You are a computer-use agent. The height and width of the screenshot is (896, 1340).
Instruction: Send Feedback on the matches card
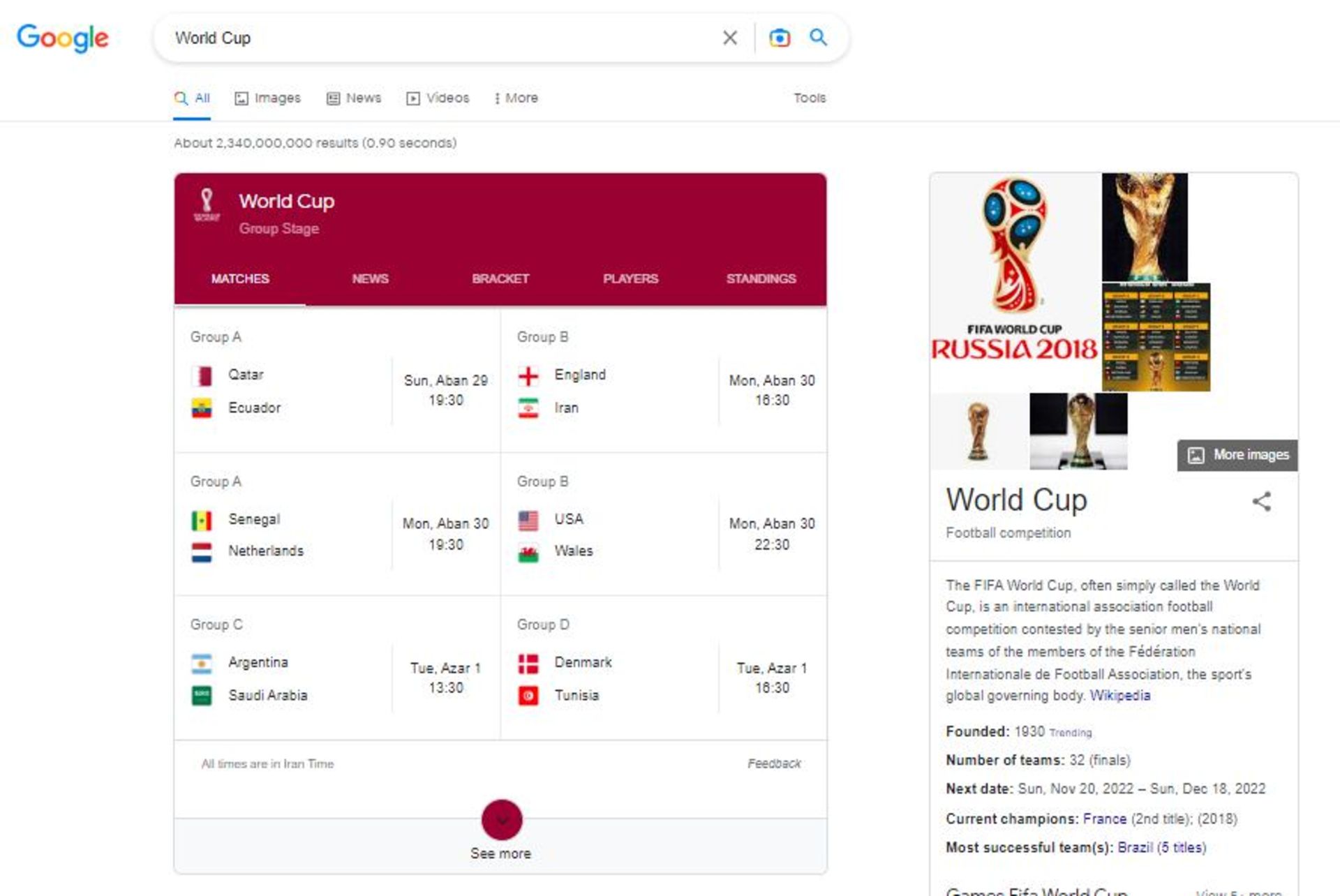(774, 763)
